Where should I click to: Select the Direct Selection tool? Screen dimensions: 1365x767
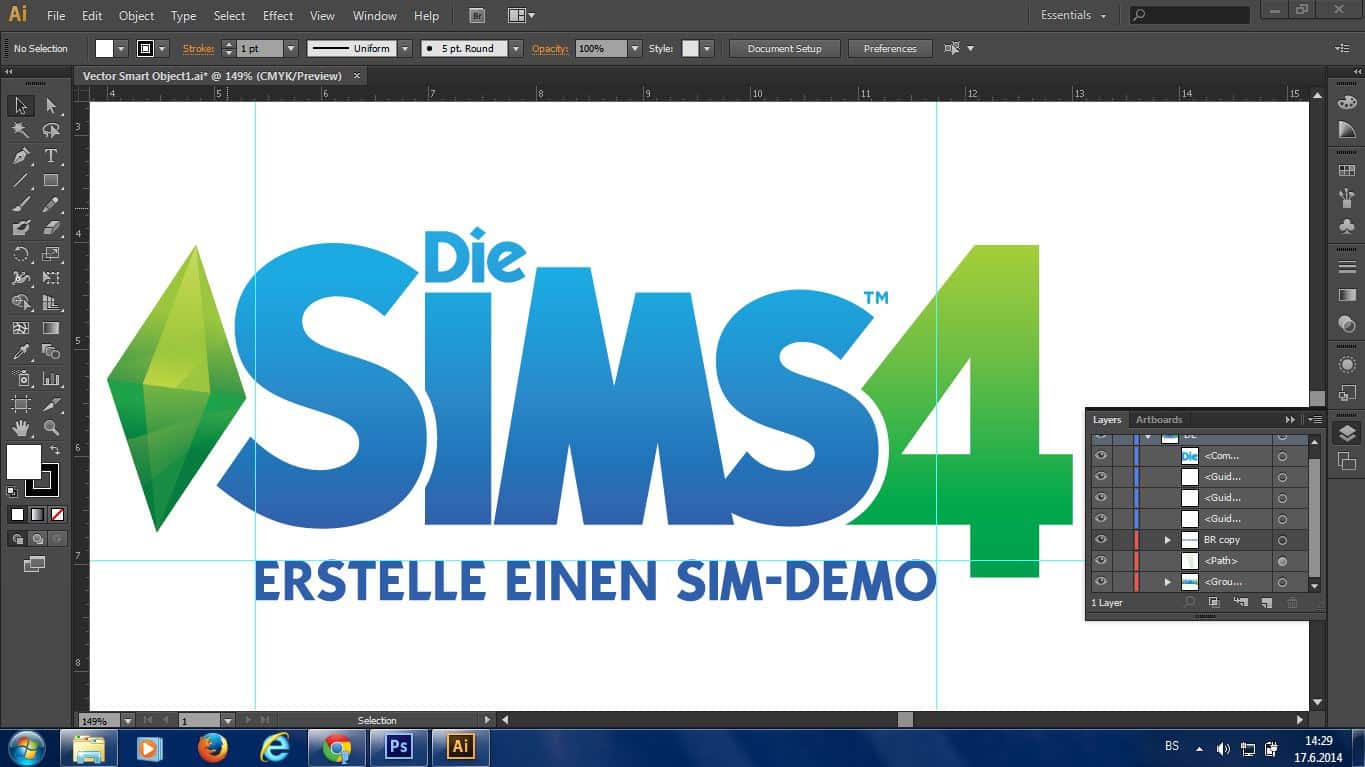click(51, 106)
